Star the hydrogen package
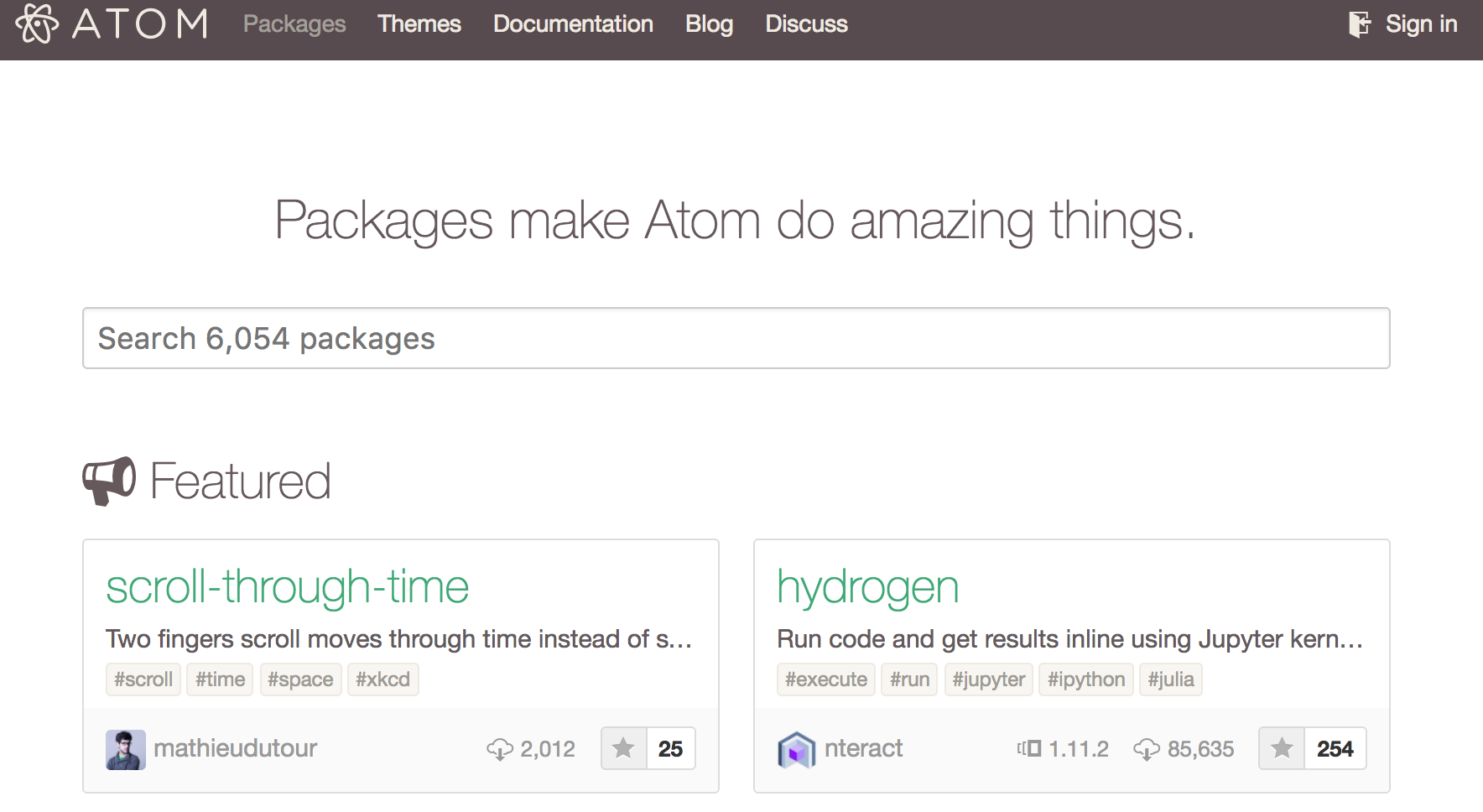This screenshot has height=812, width=1483. [1282, 748]
